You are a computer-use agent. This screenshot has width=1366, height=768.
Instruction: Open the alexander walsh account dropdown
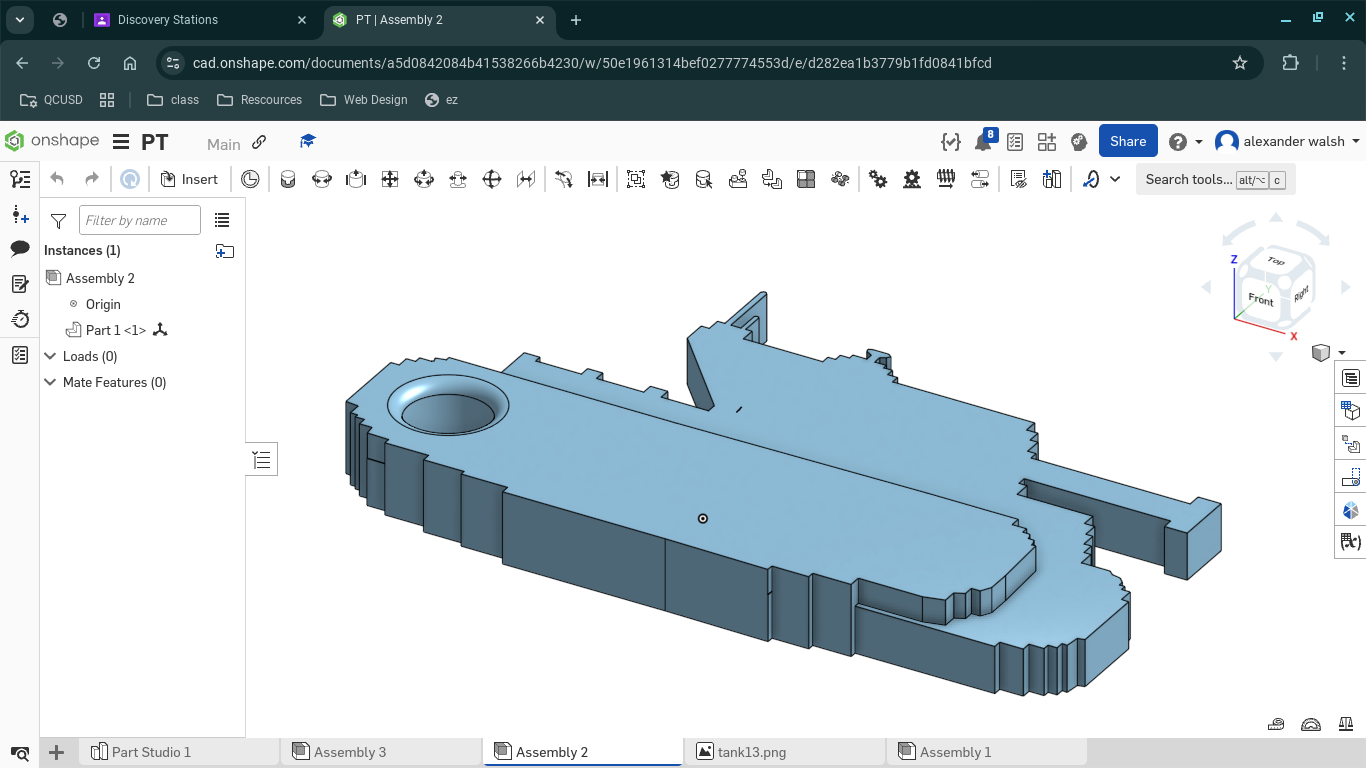[x=1288, y=142]
